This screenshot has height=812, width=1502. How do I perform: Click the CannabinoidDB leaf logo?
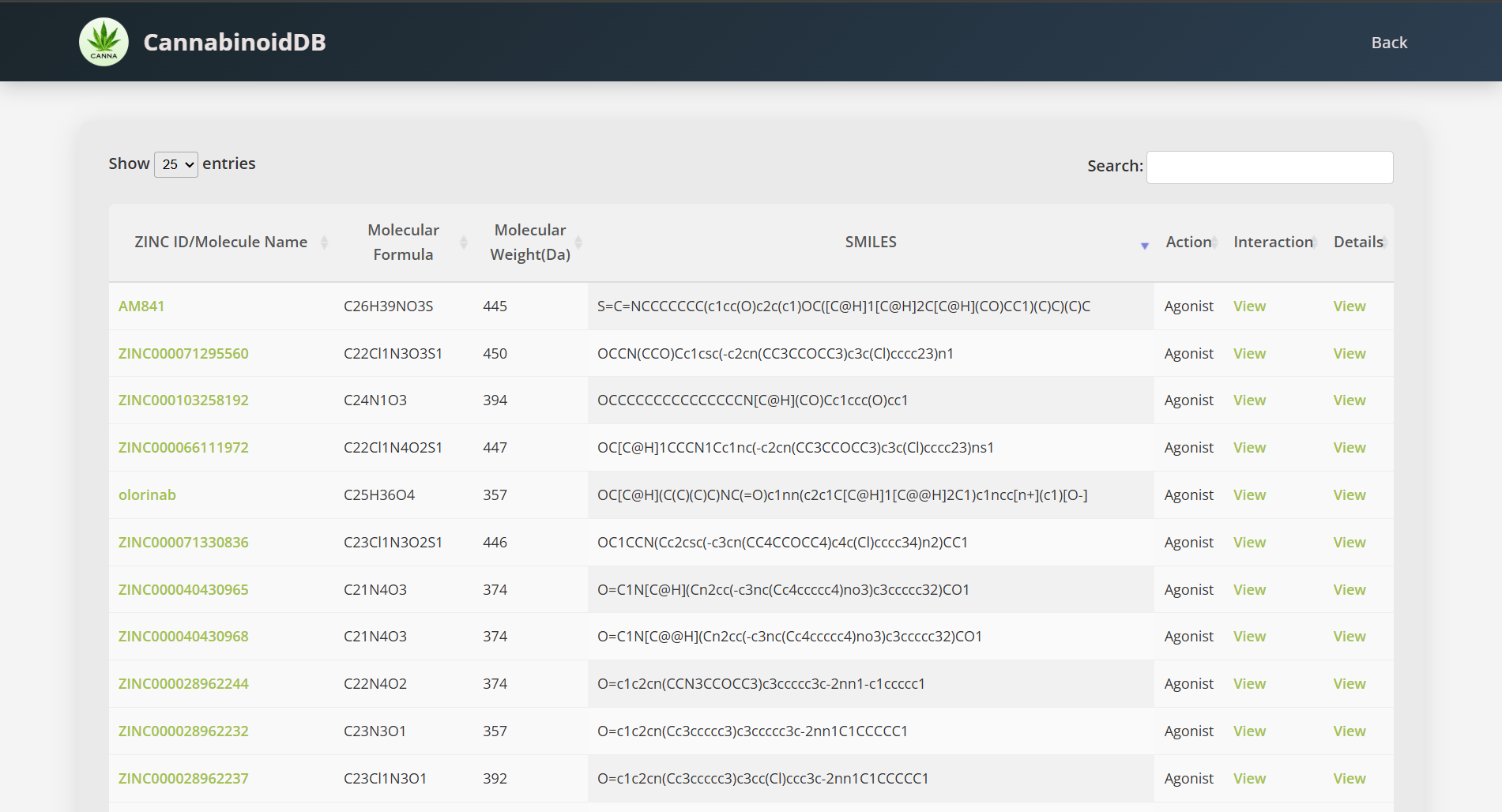point(104,41)
